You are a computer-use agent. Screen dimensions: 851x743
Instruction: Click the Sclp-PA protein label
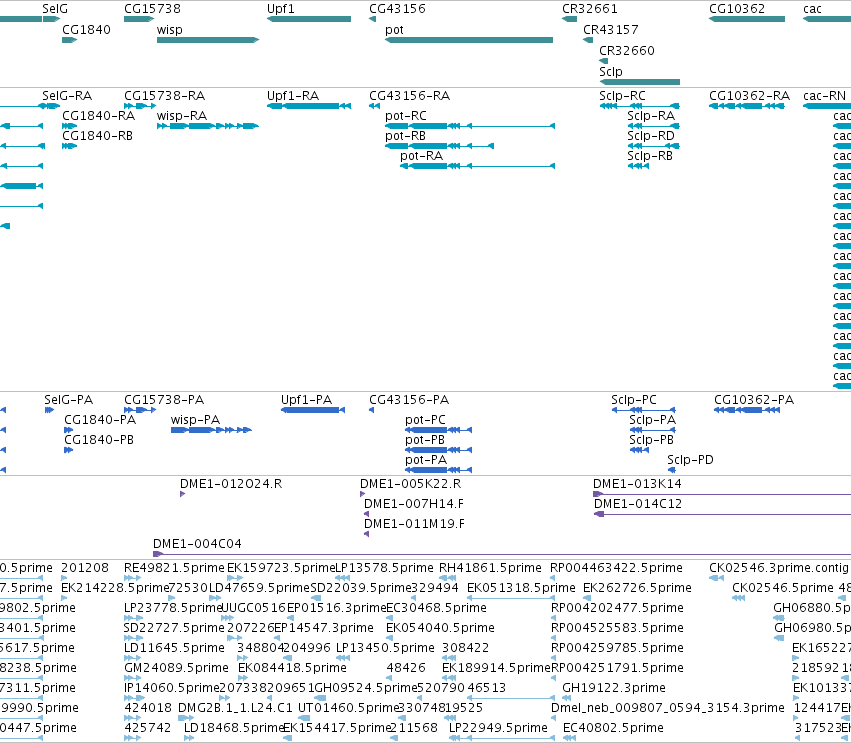pyautogui.click(x=652, y=420)
